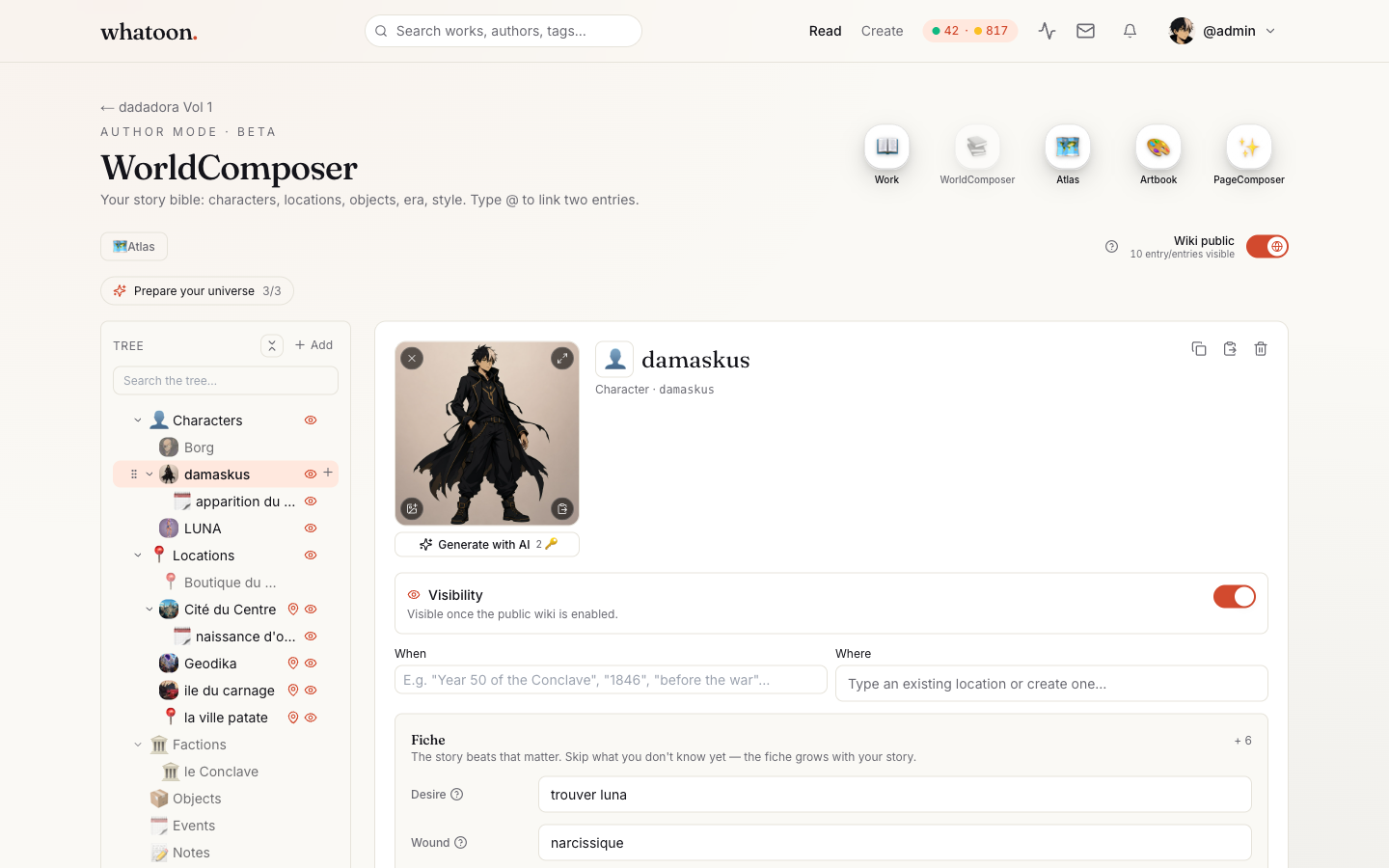The image size is (1389, 868).
Task: Open the Create menu item
Action: point(883,31)
